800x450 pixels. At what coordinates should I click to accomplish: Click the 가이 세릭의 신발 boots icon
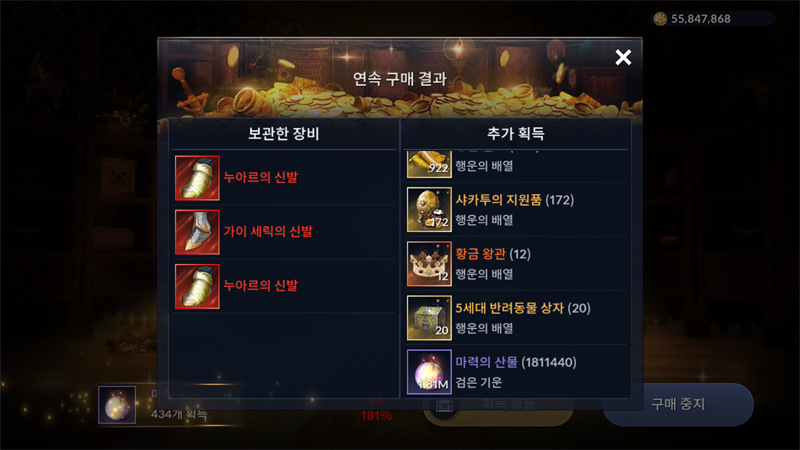(197, 232)
